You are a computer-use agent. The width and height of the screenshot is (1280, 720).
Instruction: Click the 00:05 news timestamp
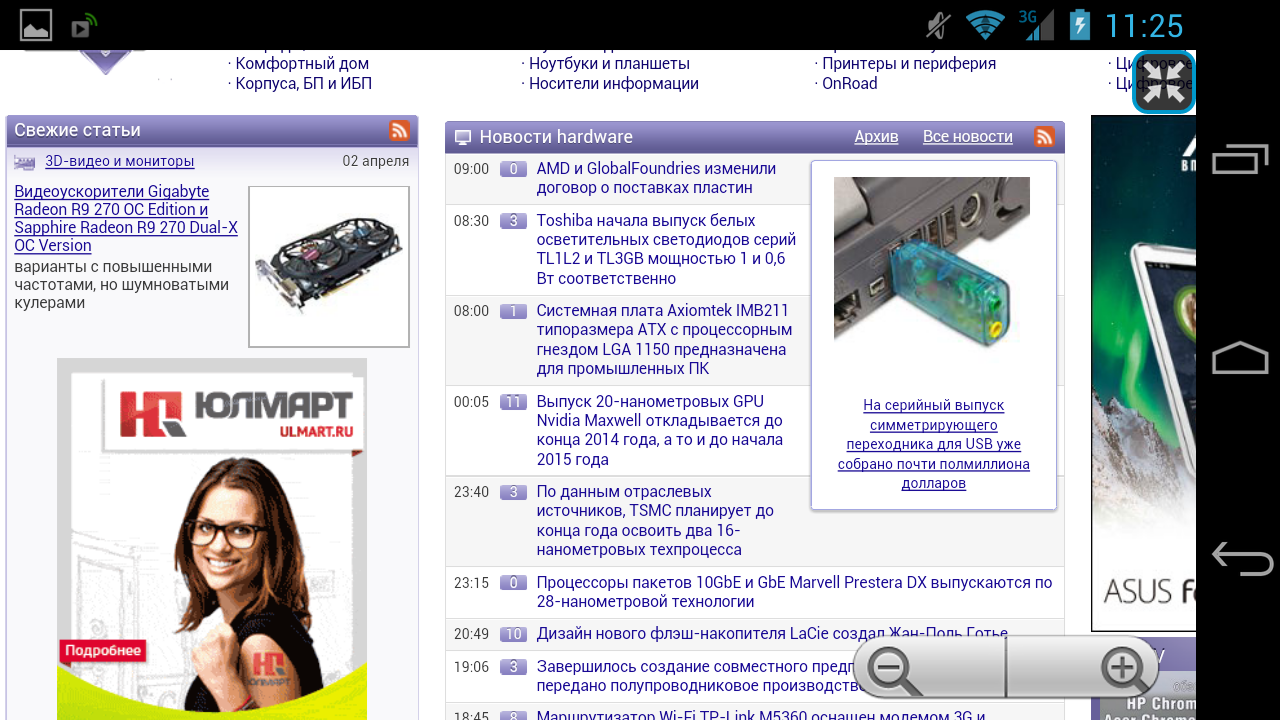(471, 402)
